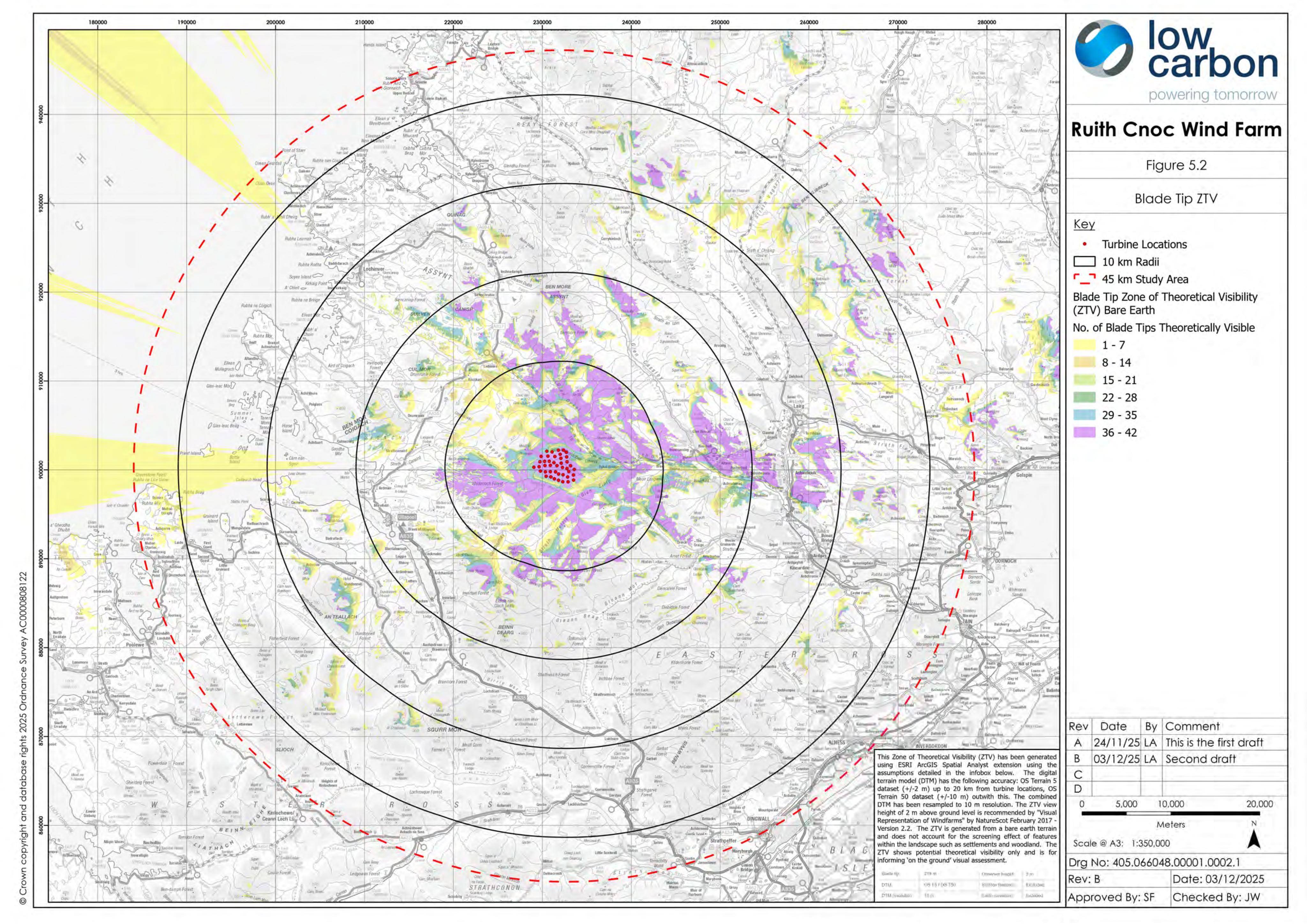Viewport: 1307px width, 924px height.
Task: Click the dashed 45 km Study Area symbol
Action: [1084, 279]
